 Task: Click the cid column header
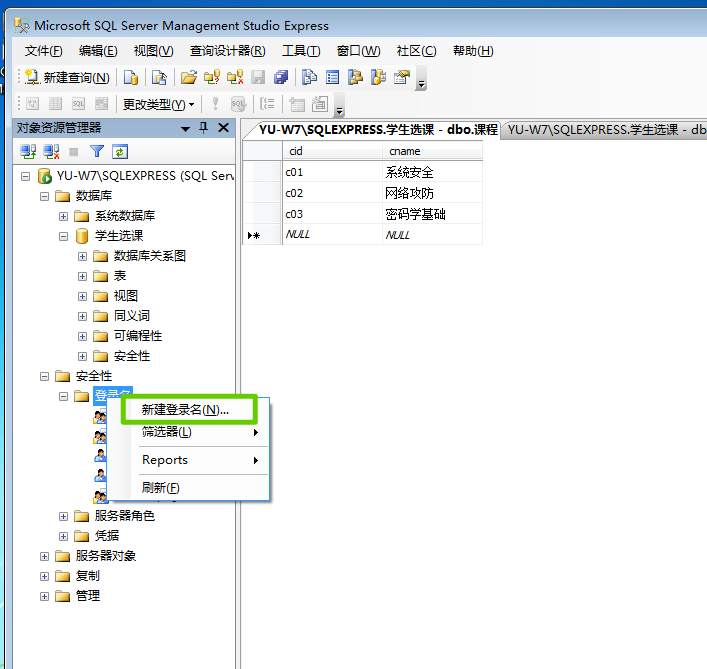(332, 151)
